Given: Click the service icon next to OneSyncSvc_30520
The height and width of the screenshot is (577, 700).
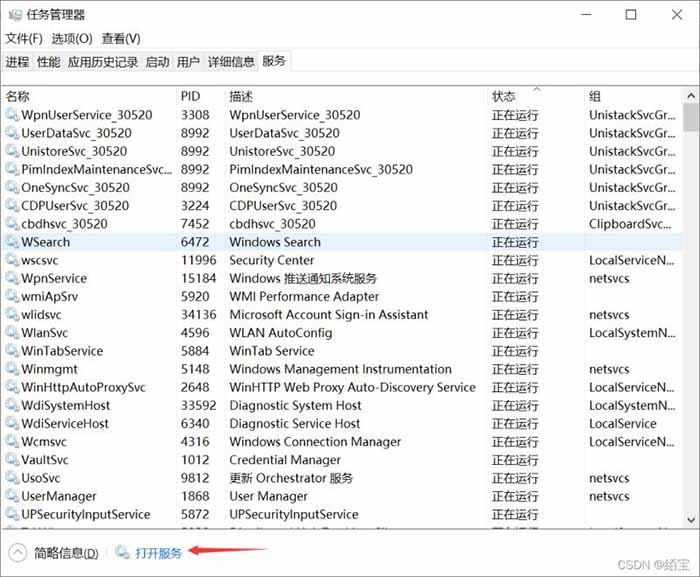Looking at the screenshot, I should [12, 188].
